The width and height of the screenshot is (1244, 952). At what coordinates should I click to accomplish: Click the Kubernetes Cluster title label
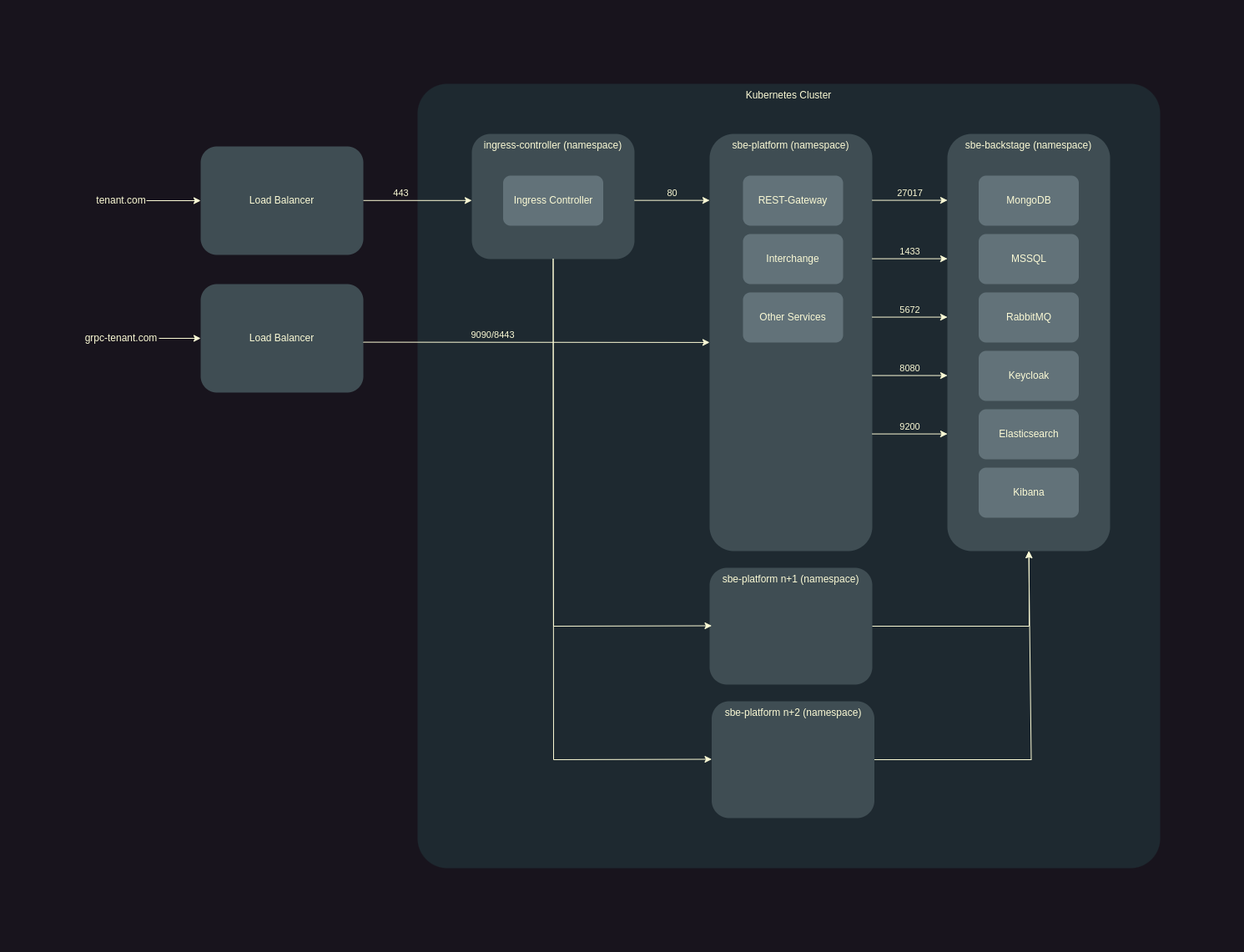(788, 95)
